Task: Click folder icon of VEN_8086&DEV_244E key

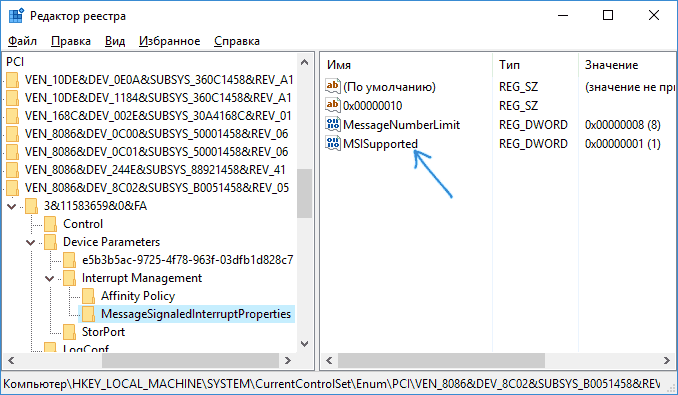Action: click(12, 170)
